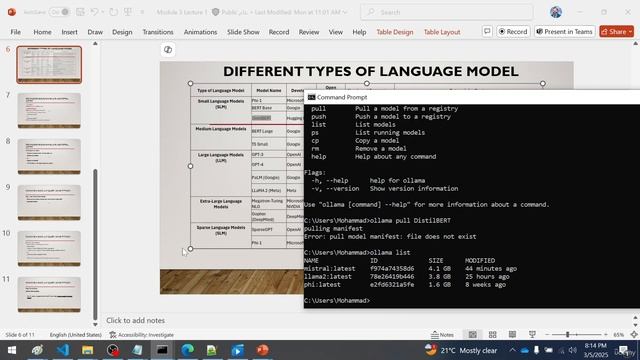Click the Record button at top right

tap(513, 31)
